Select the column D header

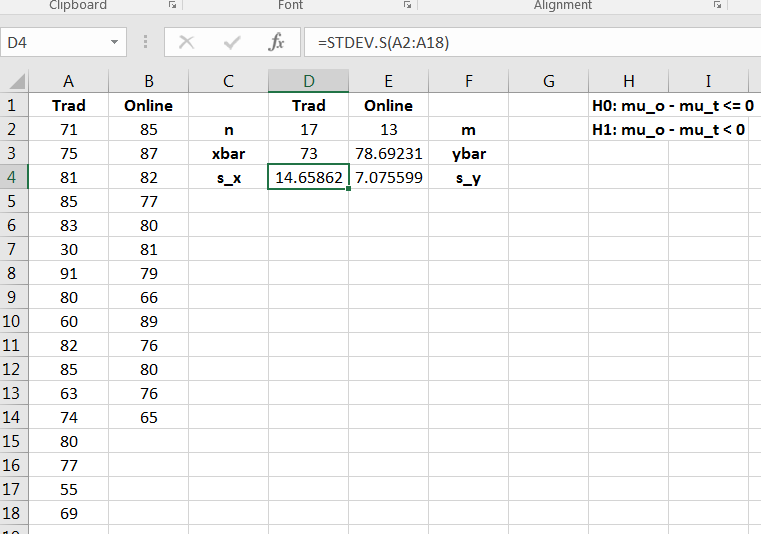tap(308, 82)
